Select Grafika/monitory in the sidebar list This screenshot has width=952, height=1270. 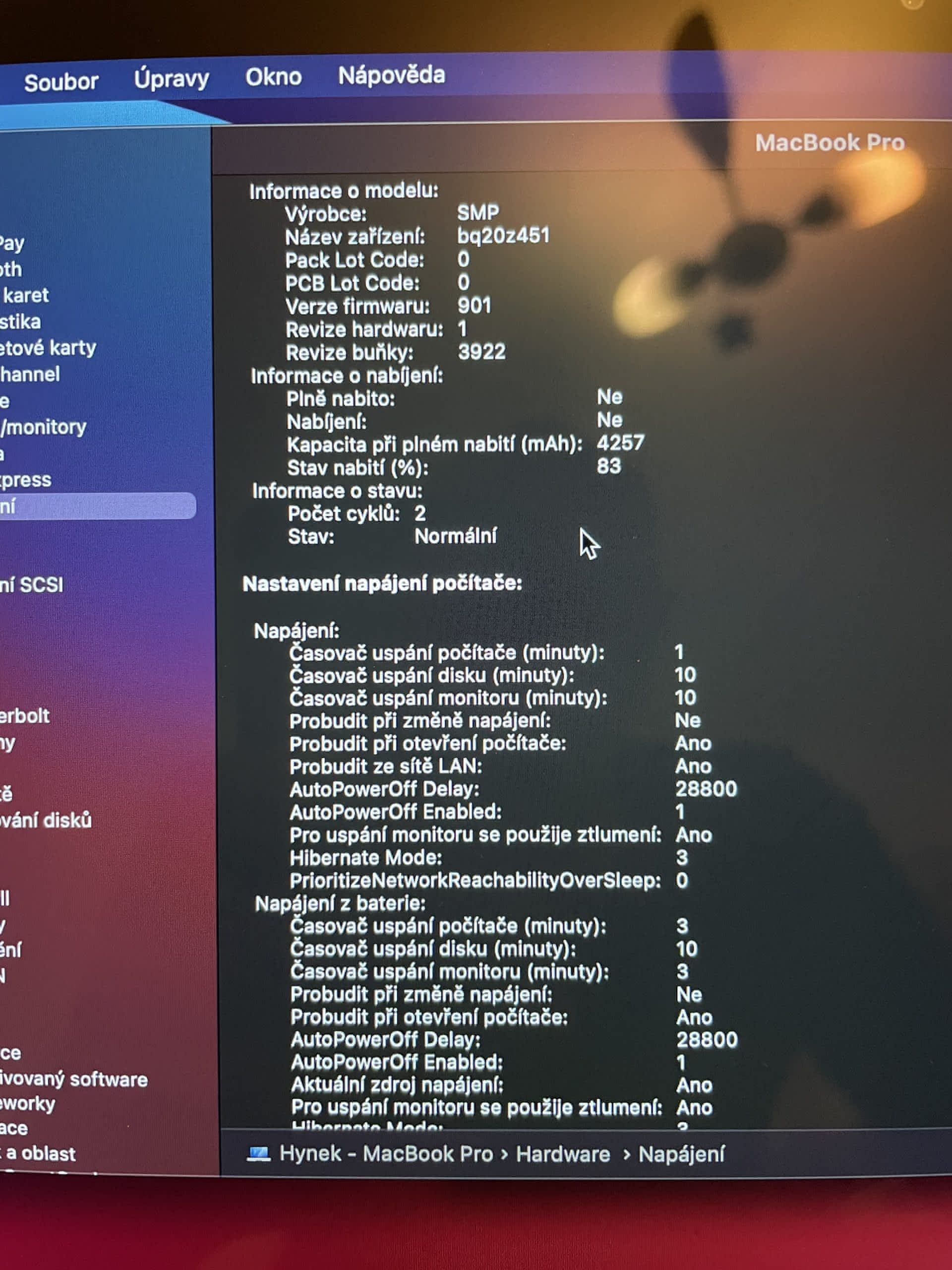[x=44, y=427]
